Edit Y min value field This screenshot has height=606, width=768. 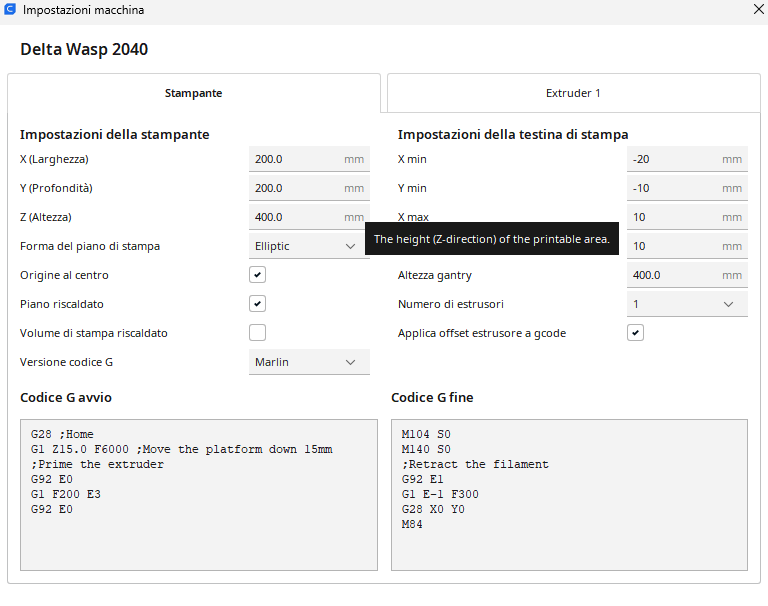(687, 188)
